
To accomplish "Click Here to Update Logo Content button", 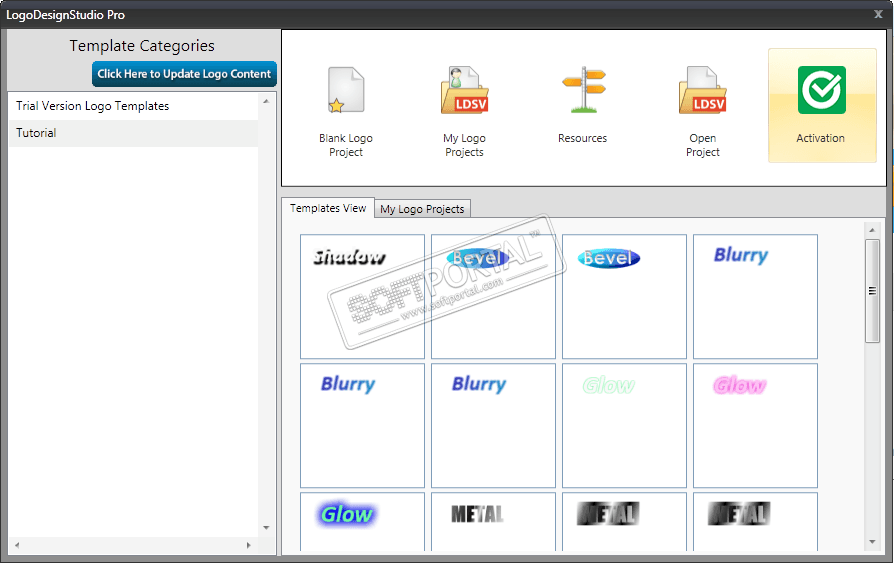I will tap(184, 74).
